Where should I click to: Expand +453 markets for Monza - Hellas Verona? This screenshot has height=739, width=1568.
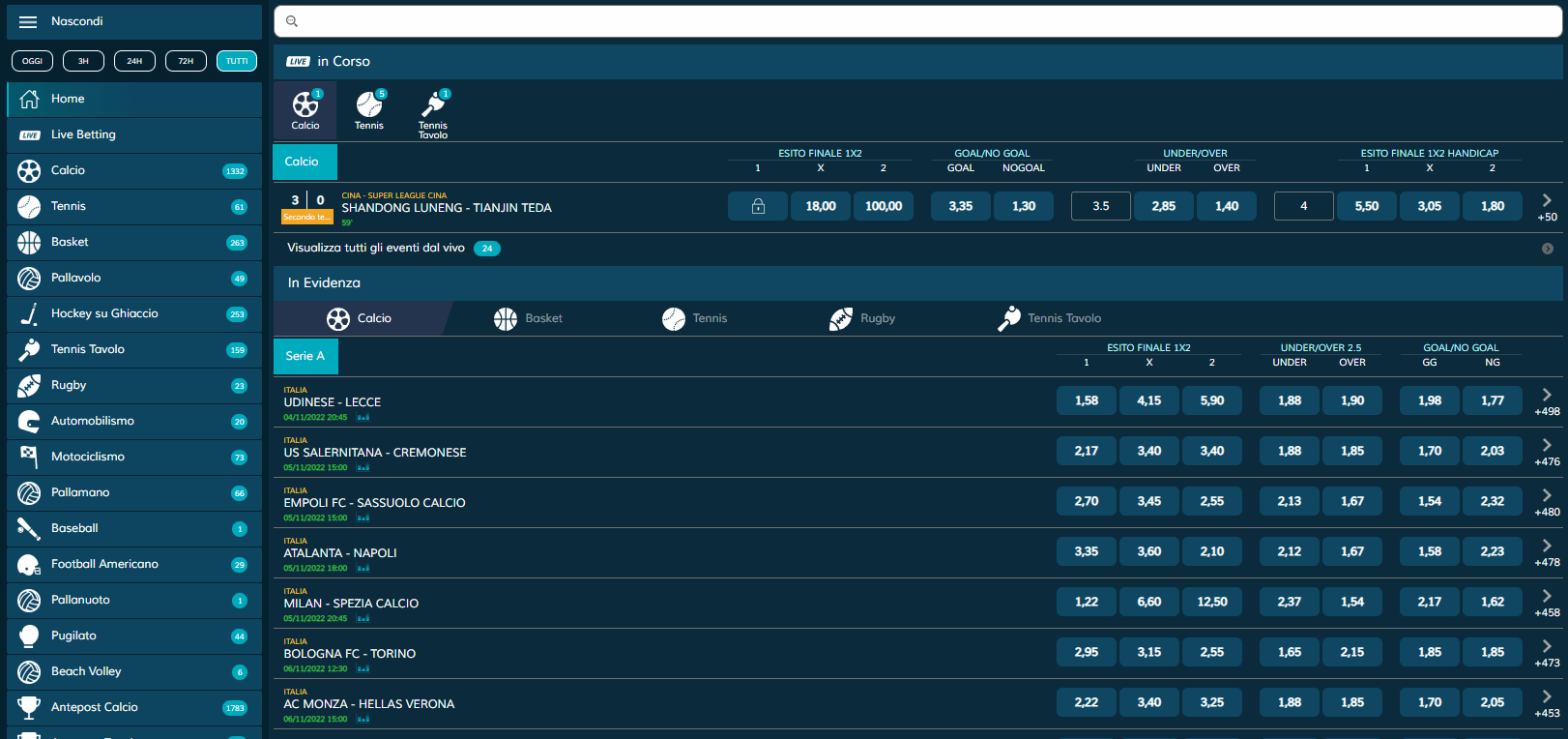tap(1547, 703)
